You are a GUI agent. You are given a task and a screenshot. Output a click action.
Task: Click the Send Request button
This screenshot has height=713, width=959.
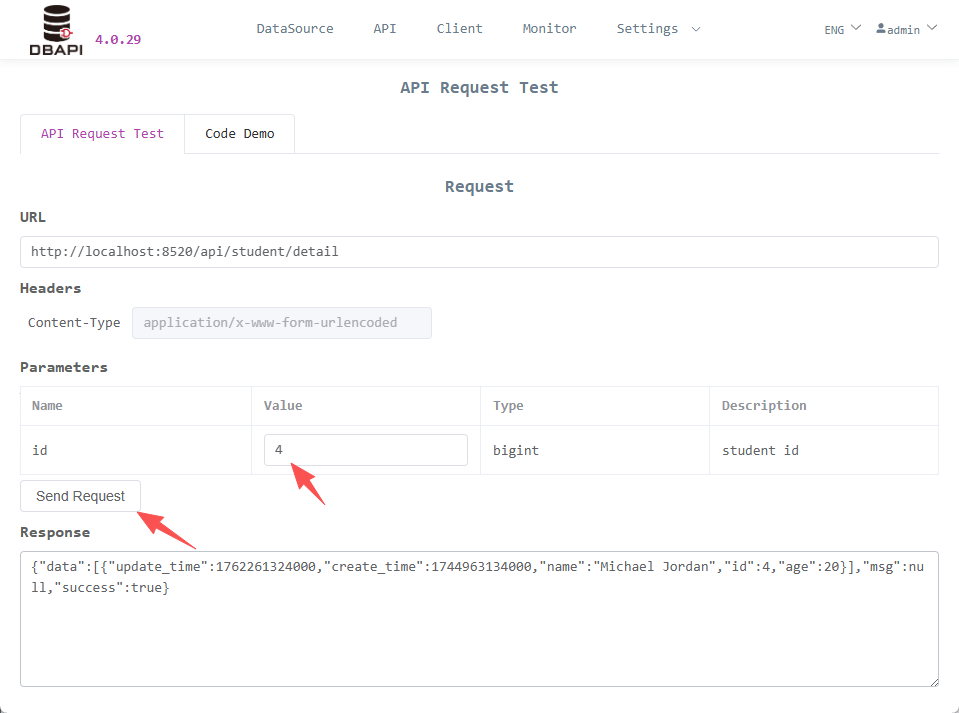[80, 496]
